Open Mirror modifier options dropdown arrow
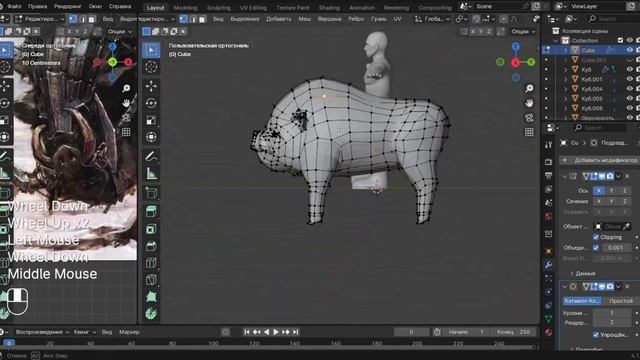The image size is (640, 360). tap(619, 176)
